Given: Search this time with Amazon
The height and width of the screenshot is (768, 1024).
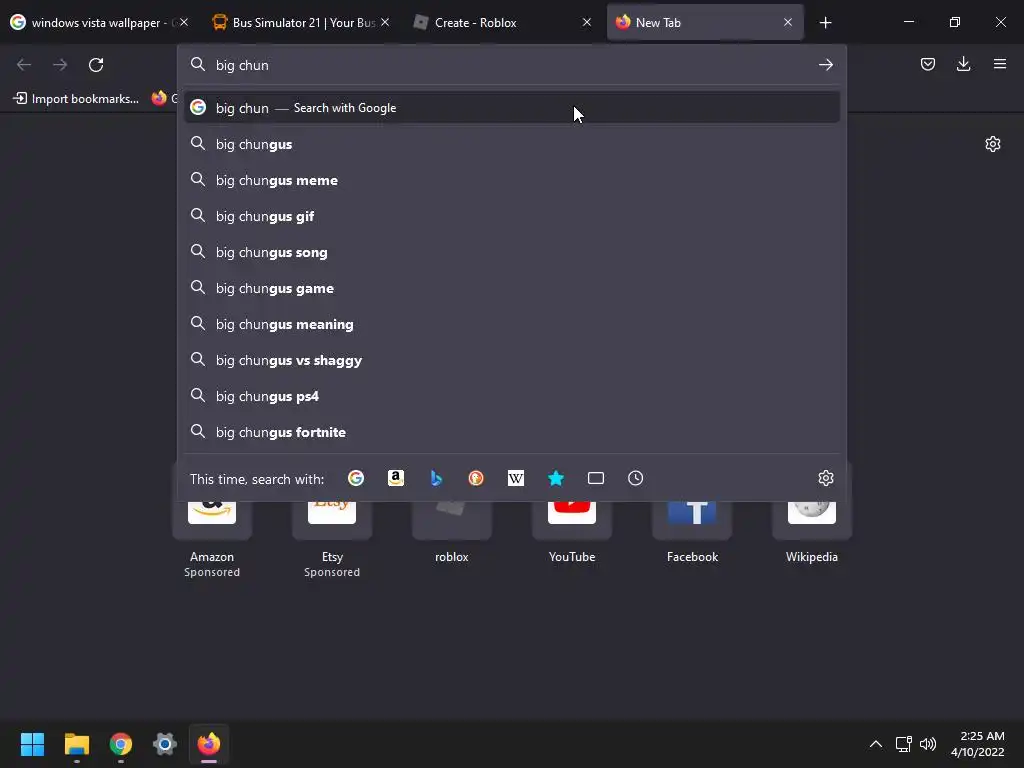Looking at the screenshot, I should 396,478.
